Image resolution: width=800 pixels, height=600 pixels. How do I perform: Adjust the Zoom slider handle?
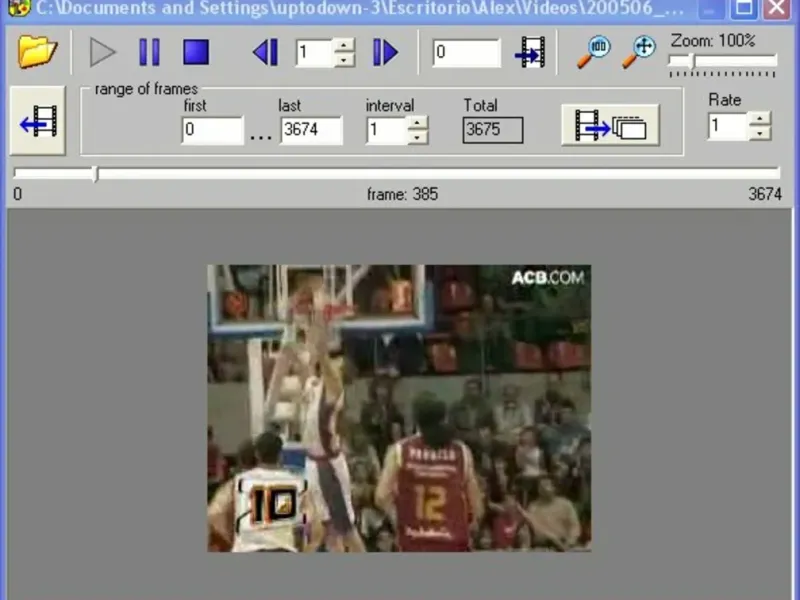(x=692, y=61)
